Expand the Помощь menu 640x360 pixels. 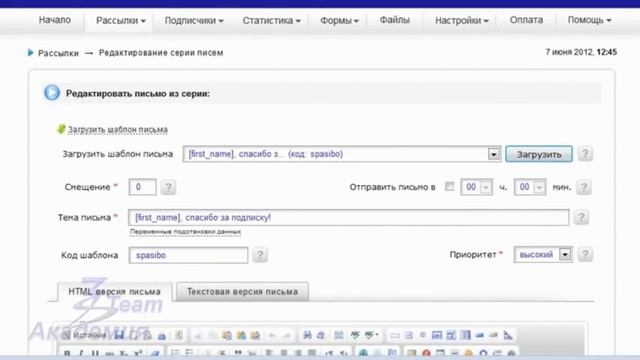coord(589,20)
